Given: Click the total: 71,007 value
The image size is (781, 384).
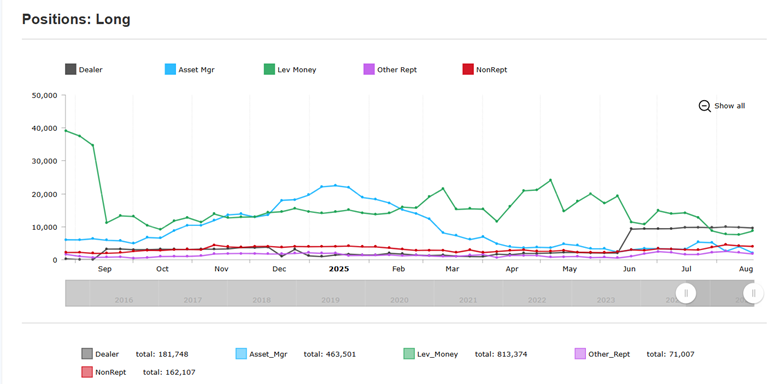Looking at the screenshot, I should pyautogui.click(x=670, y=354).
